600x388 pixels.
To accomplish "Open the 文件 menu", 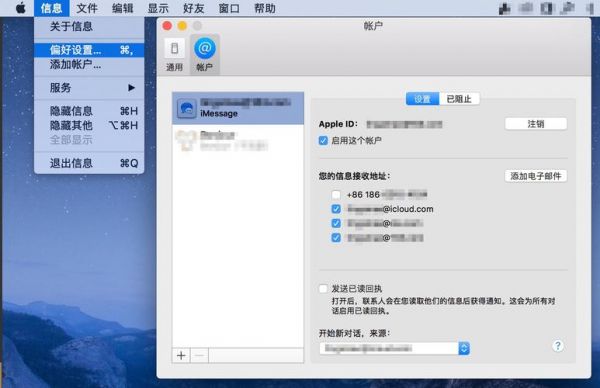I will coord(87,8).
